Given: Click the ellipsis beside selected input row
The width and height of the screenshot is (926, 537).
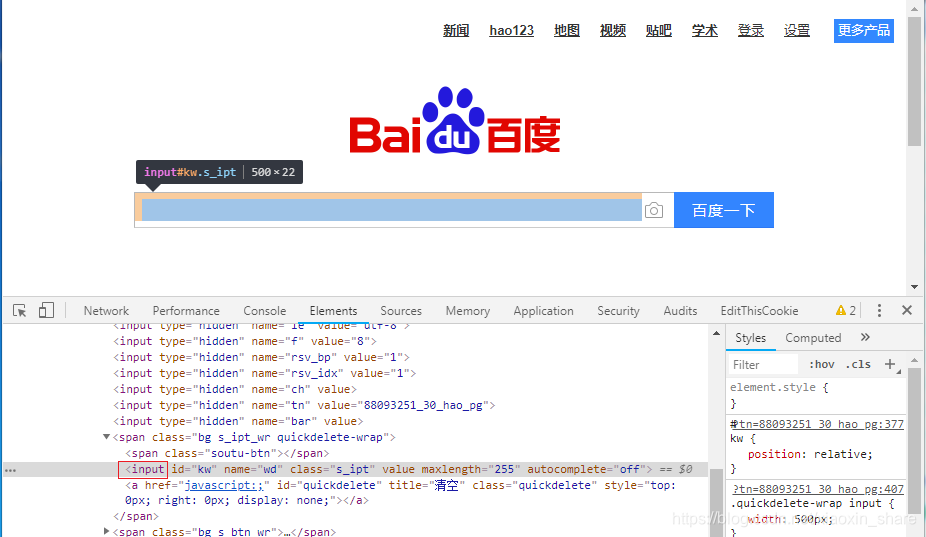Looking at the screenshot, I should coord(11,470).
